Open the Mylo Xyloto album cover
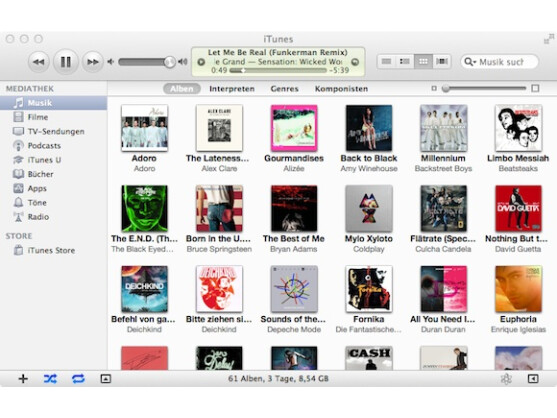 coord(369,208)
